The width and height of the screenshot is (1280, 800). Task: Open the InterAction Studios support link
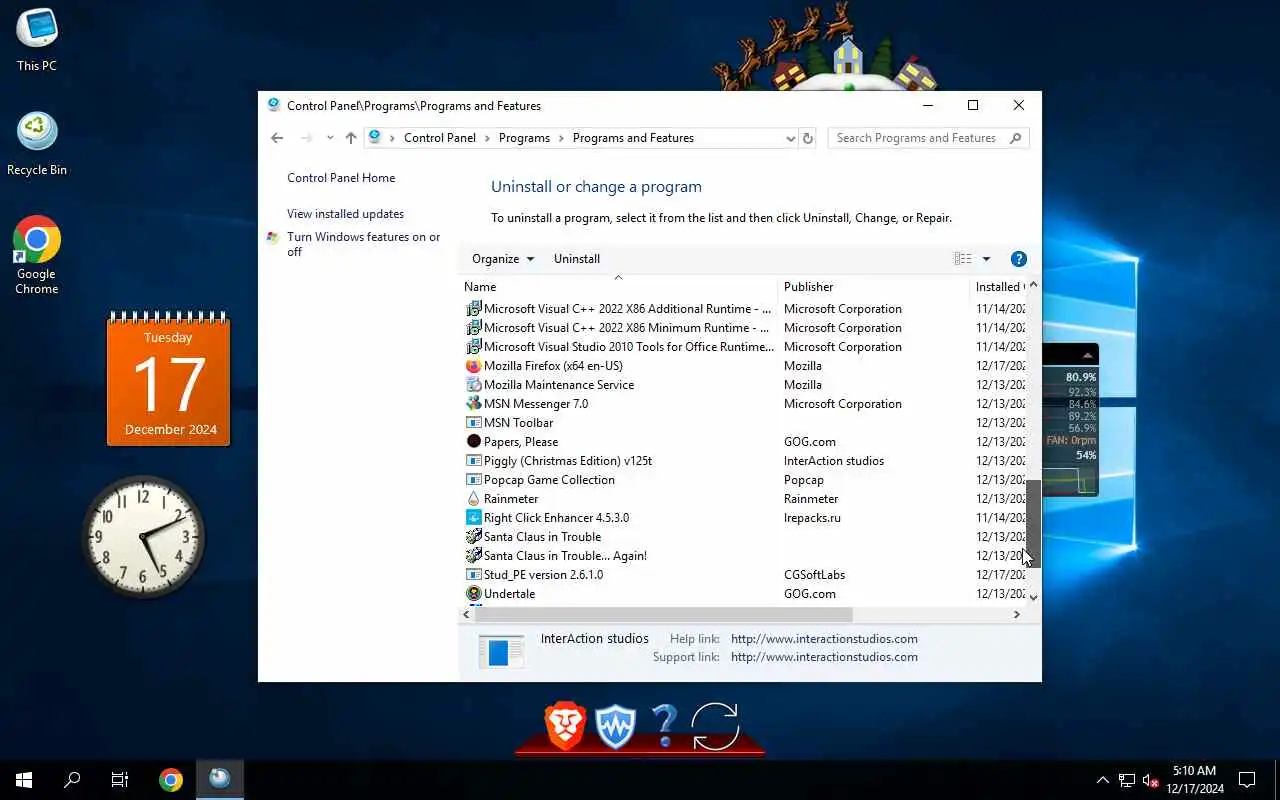(824, 657)
